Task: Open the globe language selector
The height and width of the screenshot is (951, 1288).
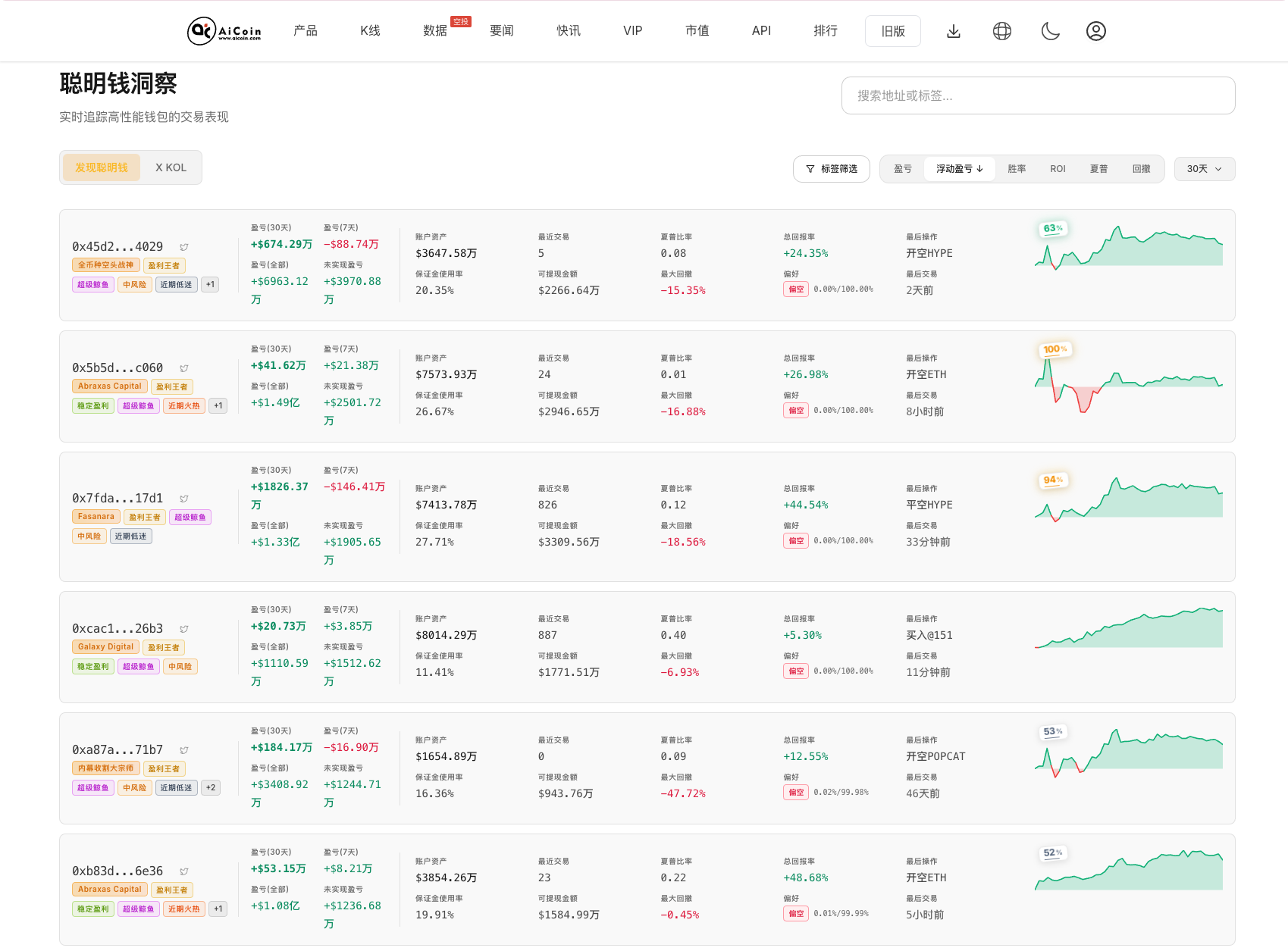Action: click(1002, 31)
